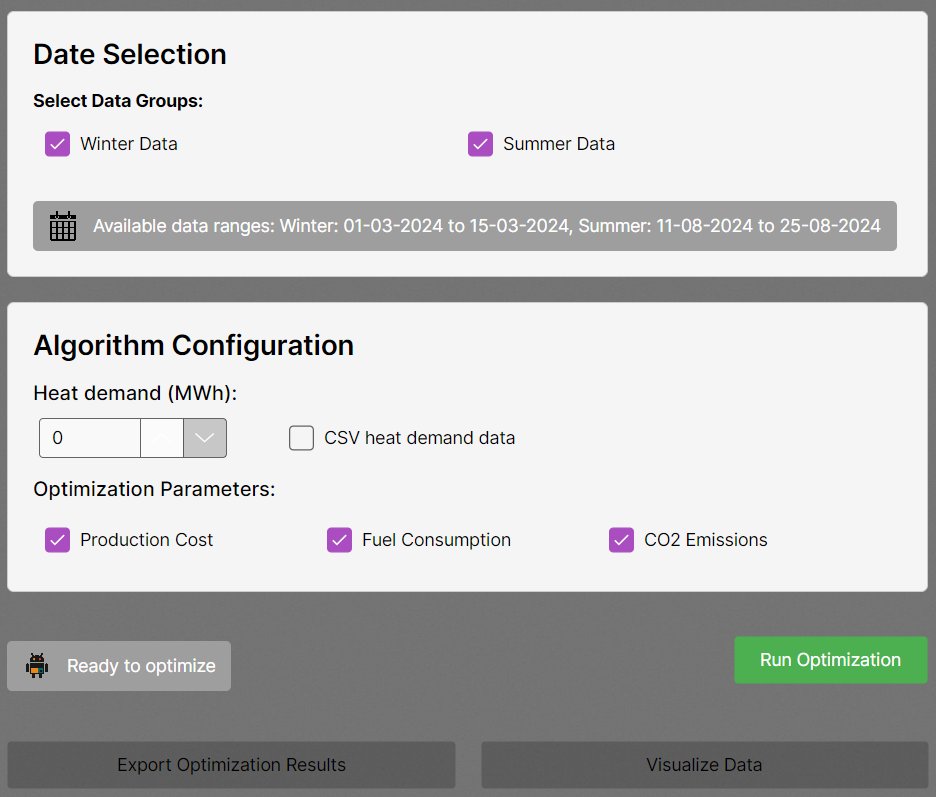Viewport: 936px width, 797px height.
Task: Toggle the Production Cost checkbox
Action: 57,540
